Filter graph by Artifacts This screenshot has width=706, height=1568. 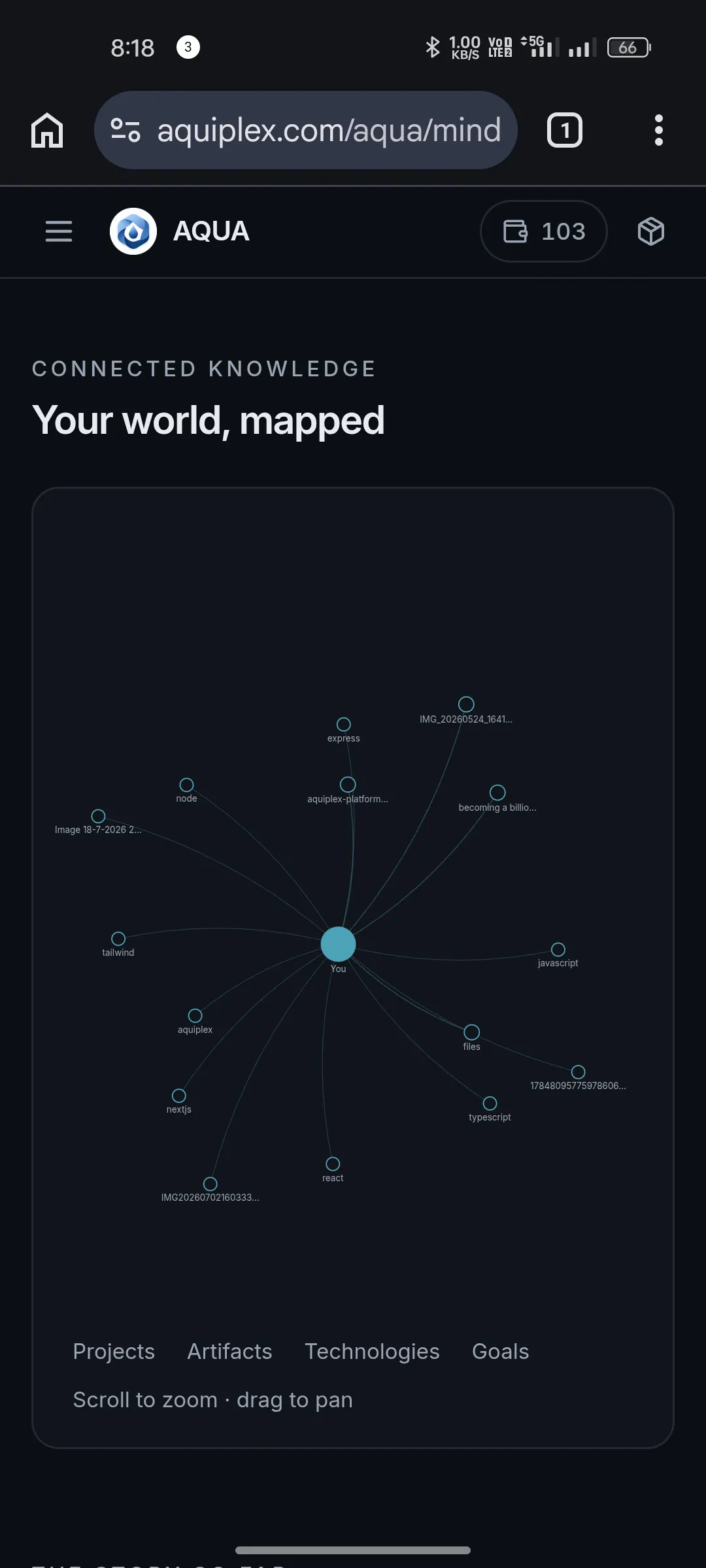(x=229, y=1351)
